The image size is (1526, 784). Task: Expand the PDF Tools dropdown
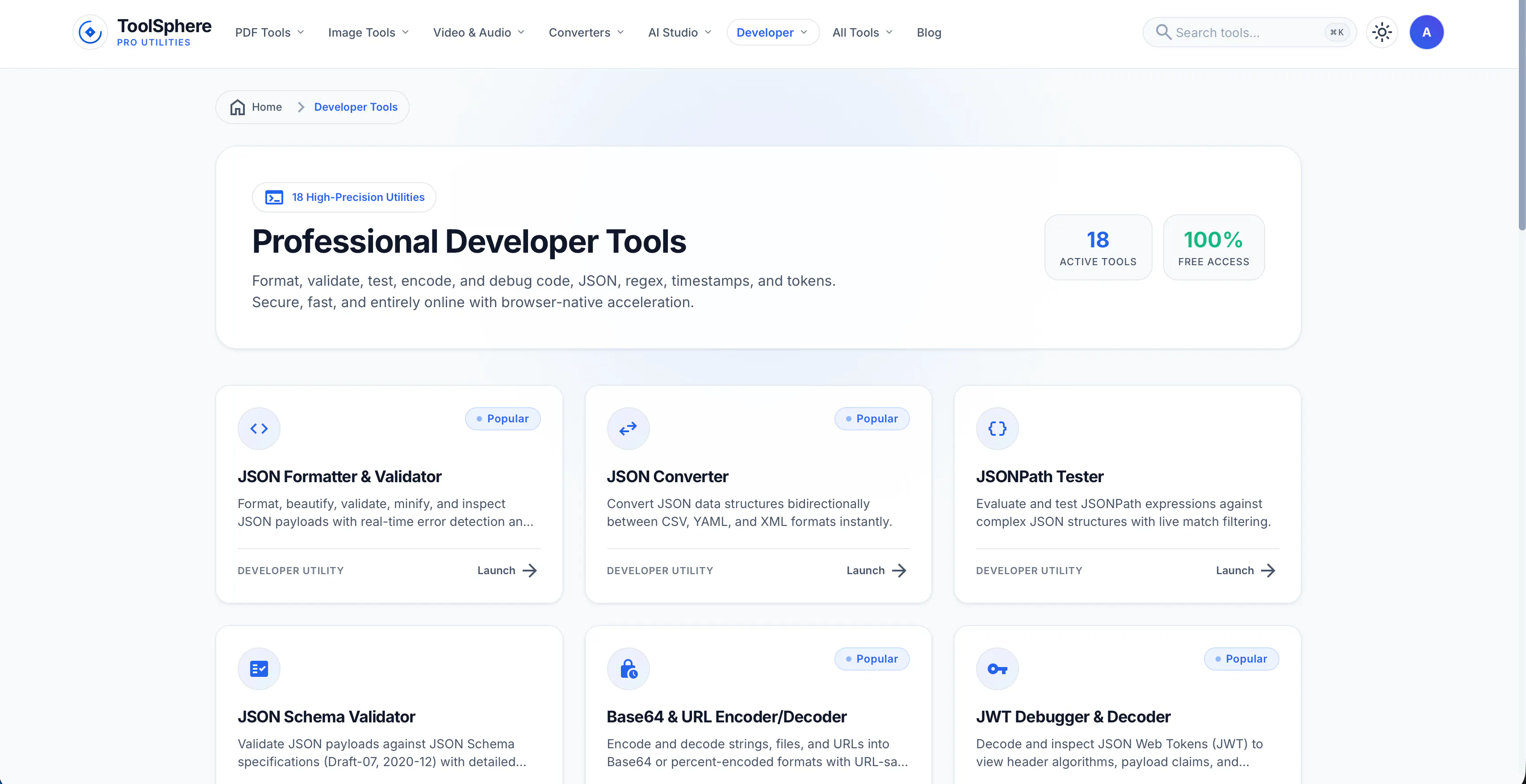pos(269,33)
